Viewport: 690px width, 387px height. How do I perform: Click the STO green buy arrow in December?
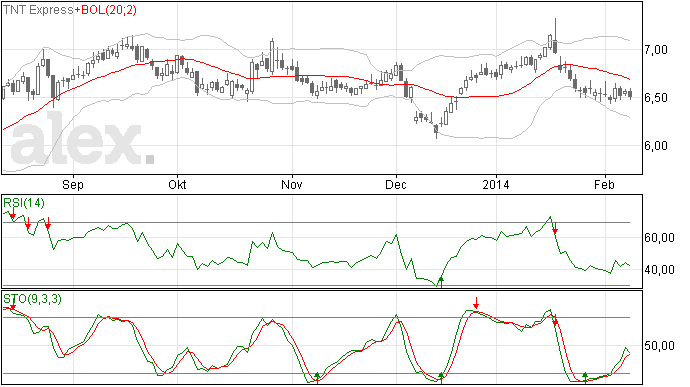pos(441,377)
